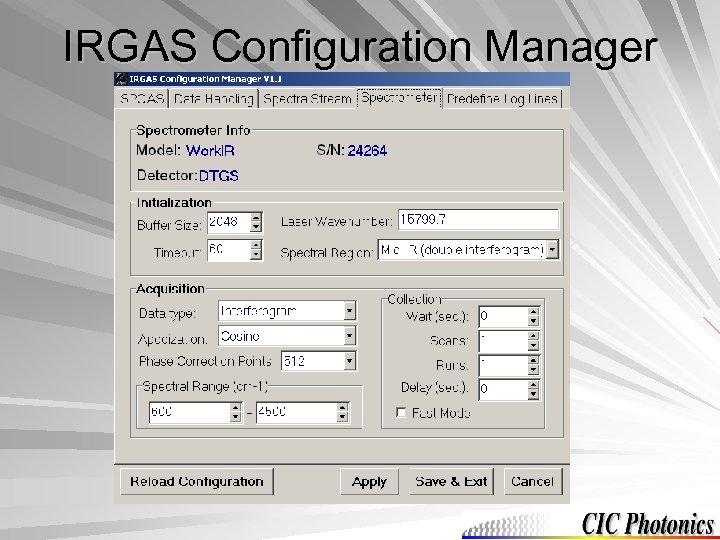Viewport: 720px width, 540px height.
Task: Click Spectral Range upper limit field
Action: pyautogui.click(x=296, y=412)
